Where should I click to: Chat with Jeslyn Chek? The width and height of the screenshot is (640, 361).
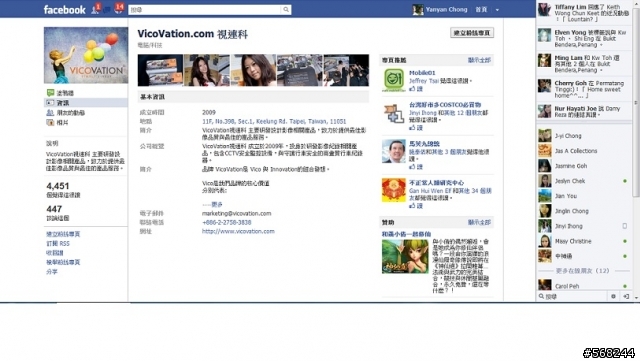click(x=584, y=181)
